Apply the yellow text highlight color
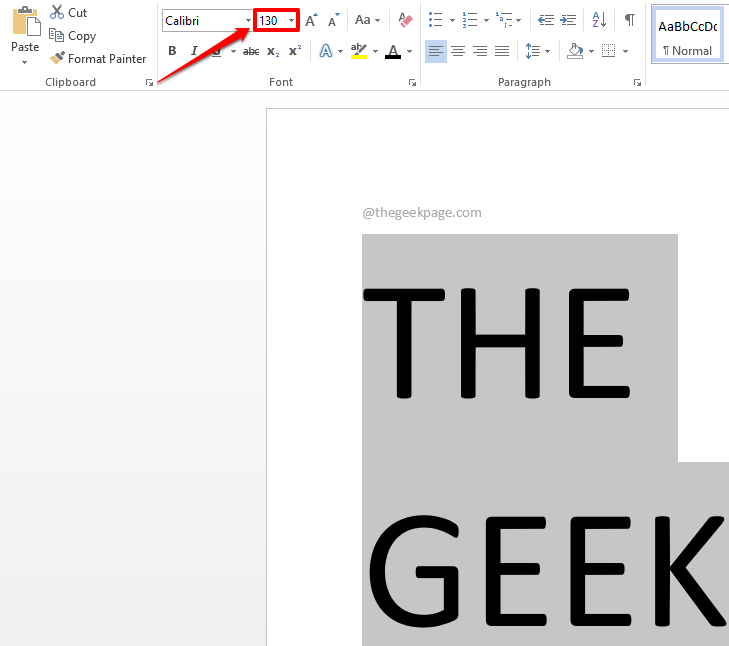 pos(359,51)
